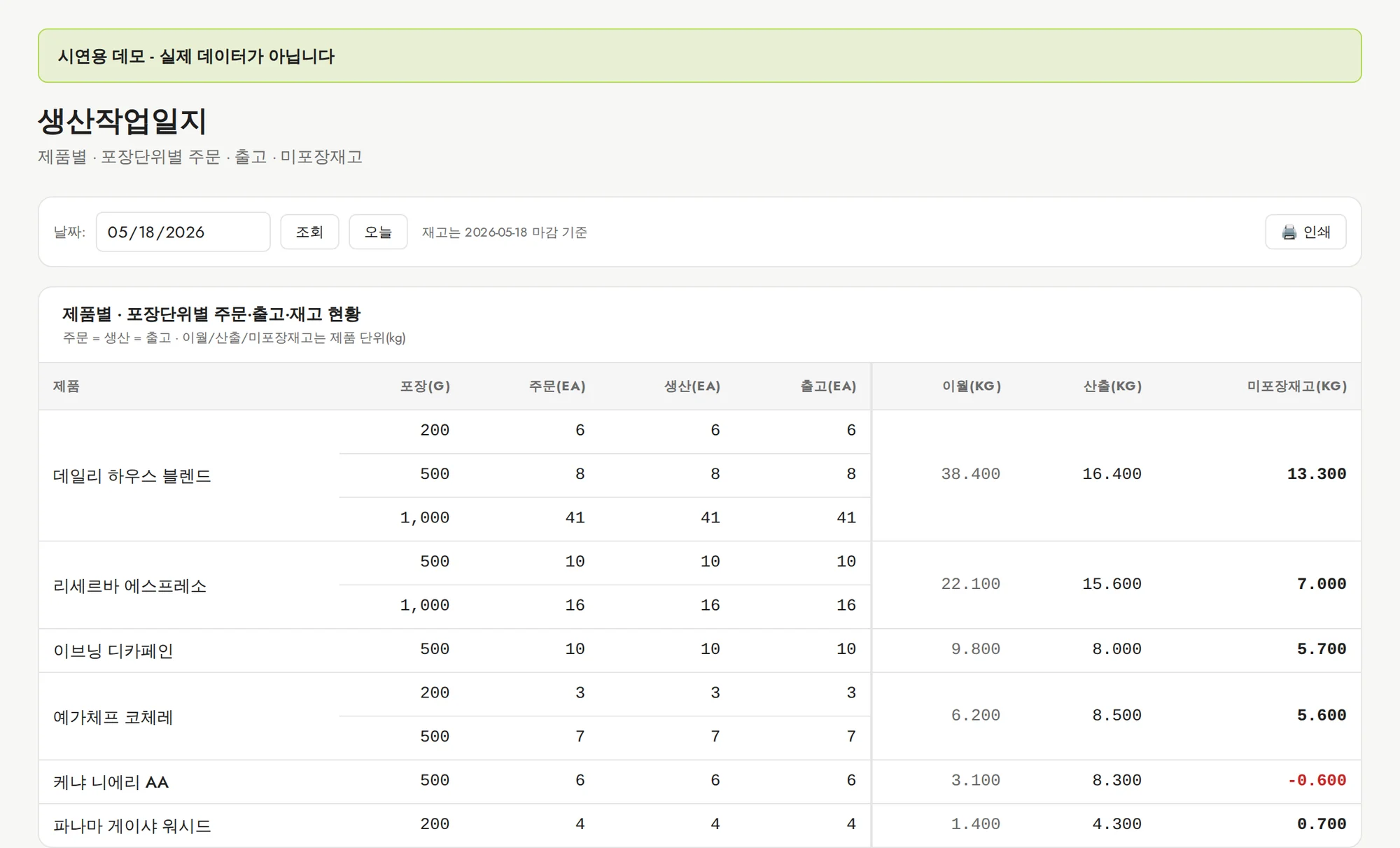Click the 오늘 button
The height and width of the screenshot is (848, 1400).
click(378, 232)
